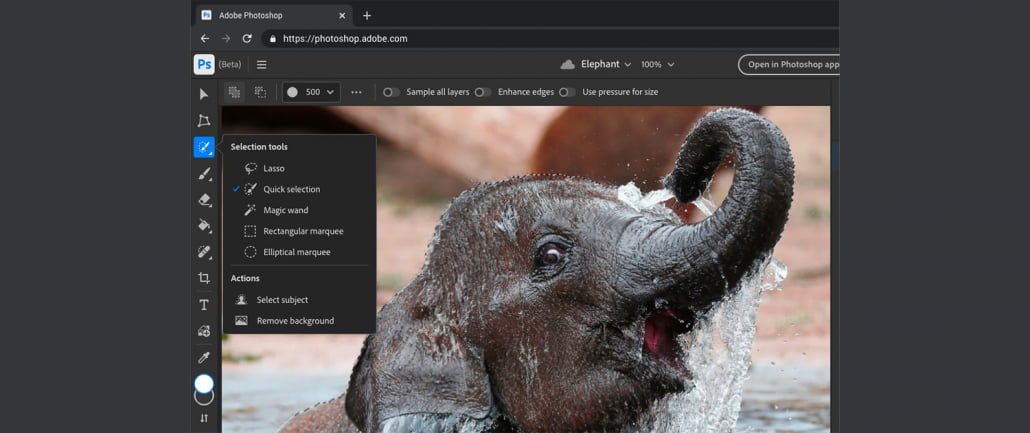This screenshot has height=433, width=1030.
Task: Click the active Quick selection tool button
Action: pyautogui.click(x=204, y=147)
